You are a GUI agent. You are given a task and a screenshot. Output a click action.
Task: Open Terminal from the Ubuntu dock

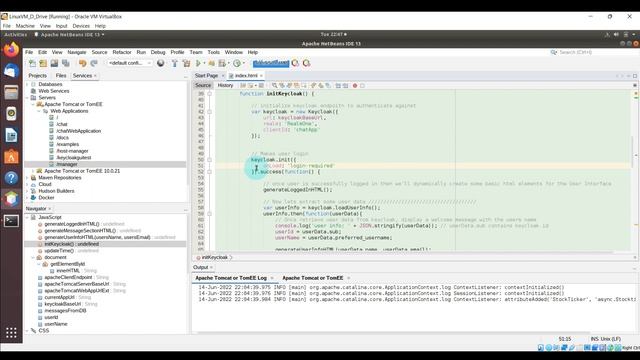click(x=11, y=221)
